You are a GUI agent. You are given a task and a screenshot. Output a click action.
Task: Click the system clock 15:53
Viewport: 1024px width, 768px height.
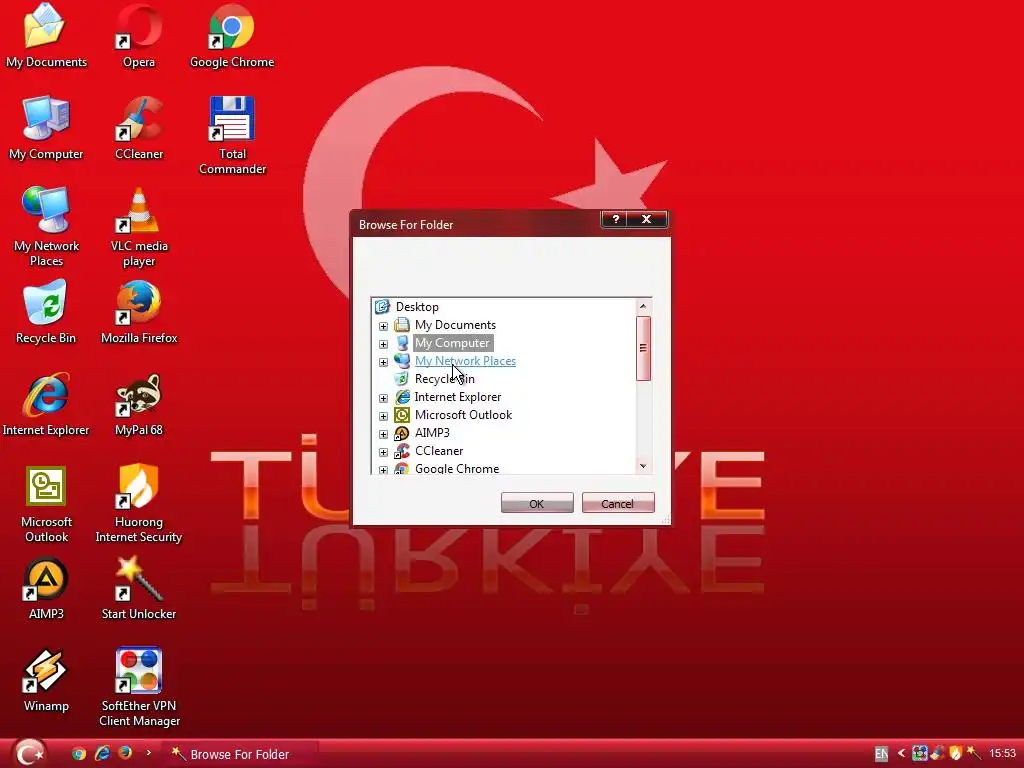(x=1002, y=754)
